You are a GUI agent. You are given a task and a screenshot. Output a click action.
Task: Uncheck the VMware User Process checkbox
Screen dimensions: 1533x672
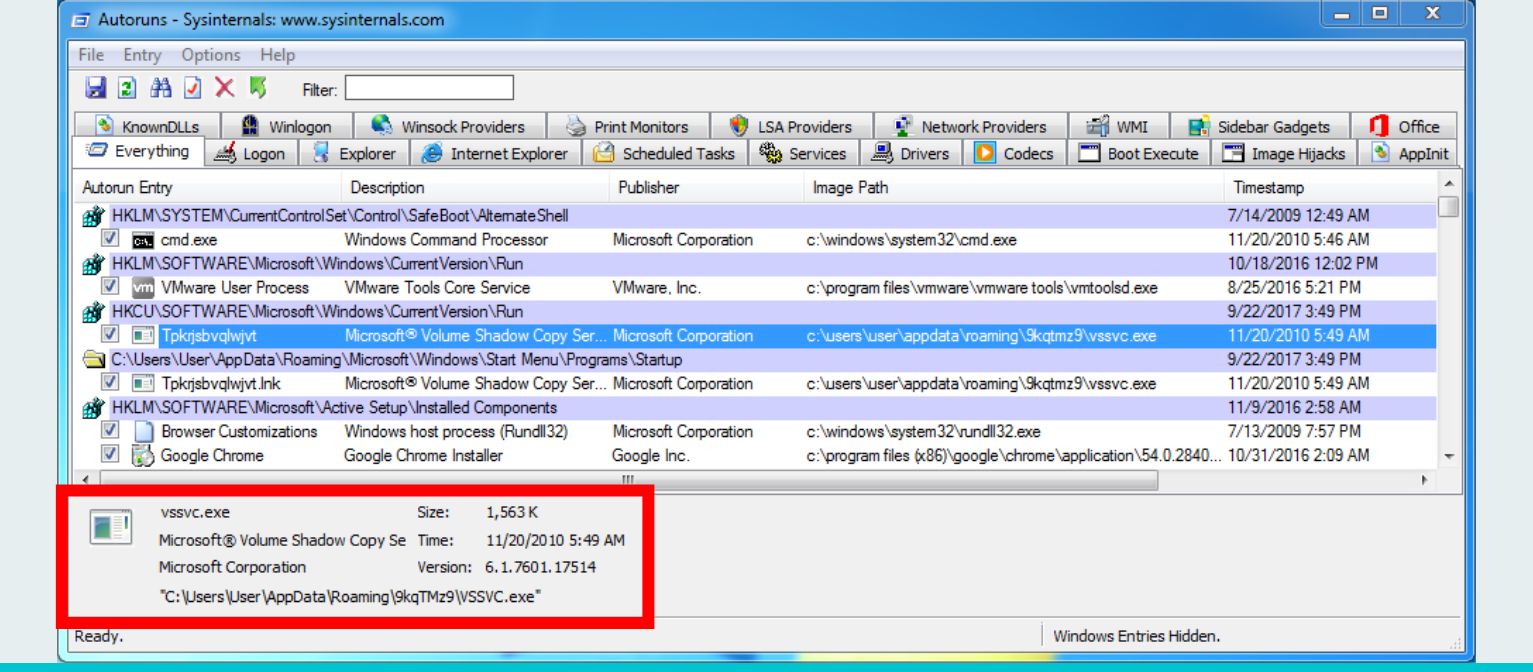[x=112, y=288]
